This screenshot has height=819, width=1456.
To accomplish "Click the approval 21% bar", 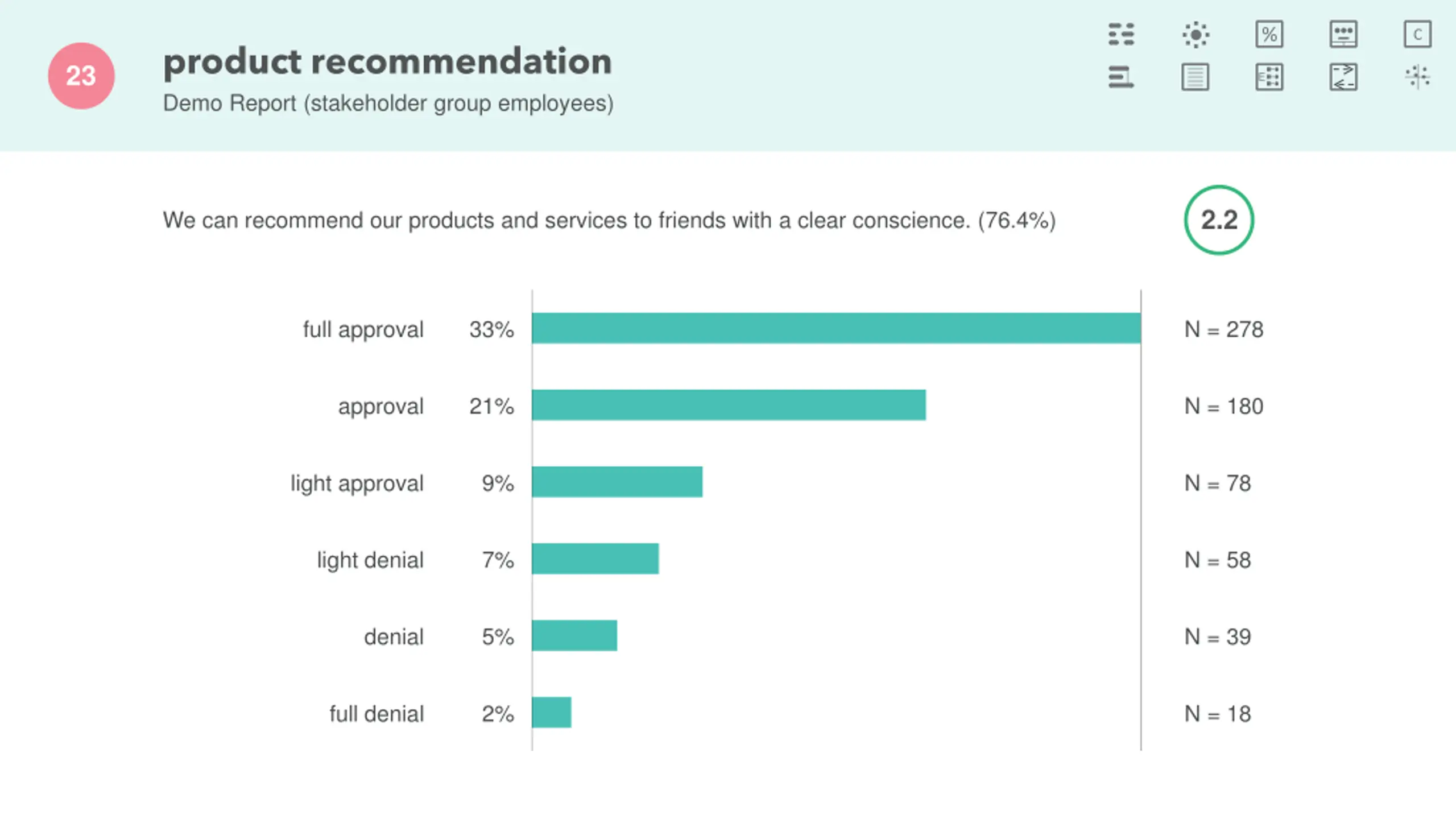I will [729, 405].
